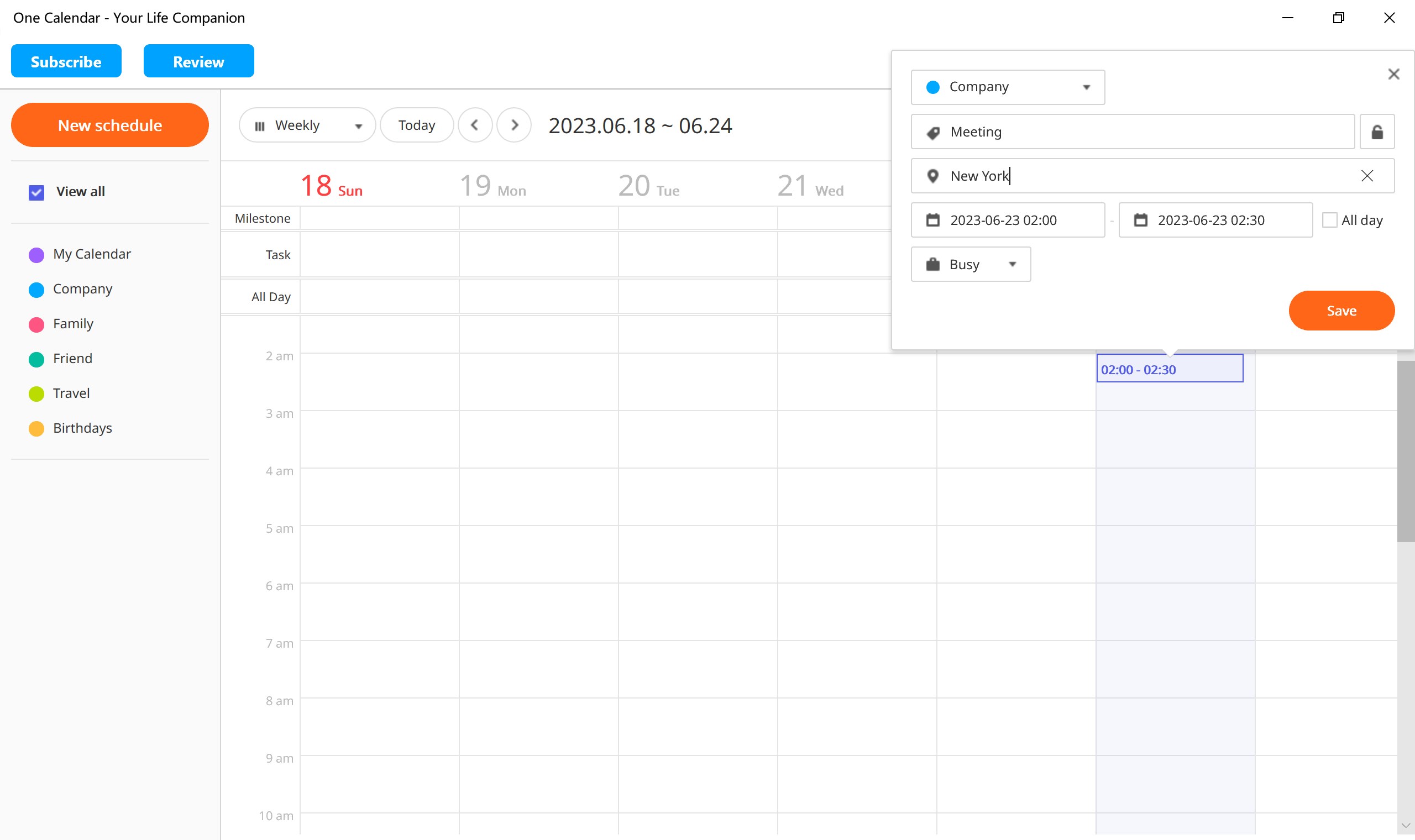Enable the All day option
The width and height of the screenshot is (1415, 840).
1329,219
